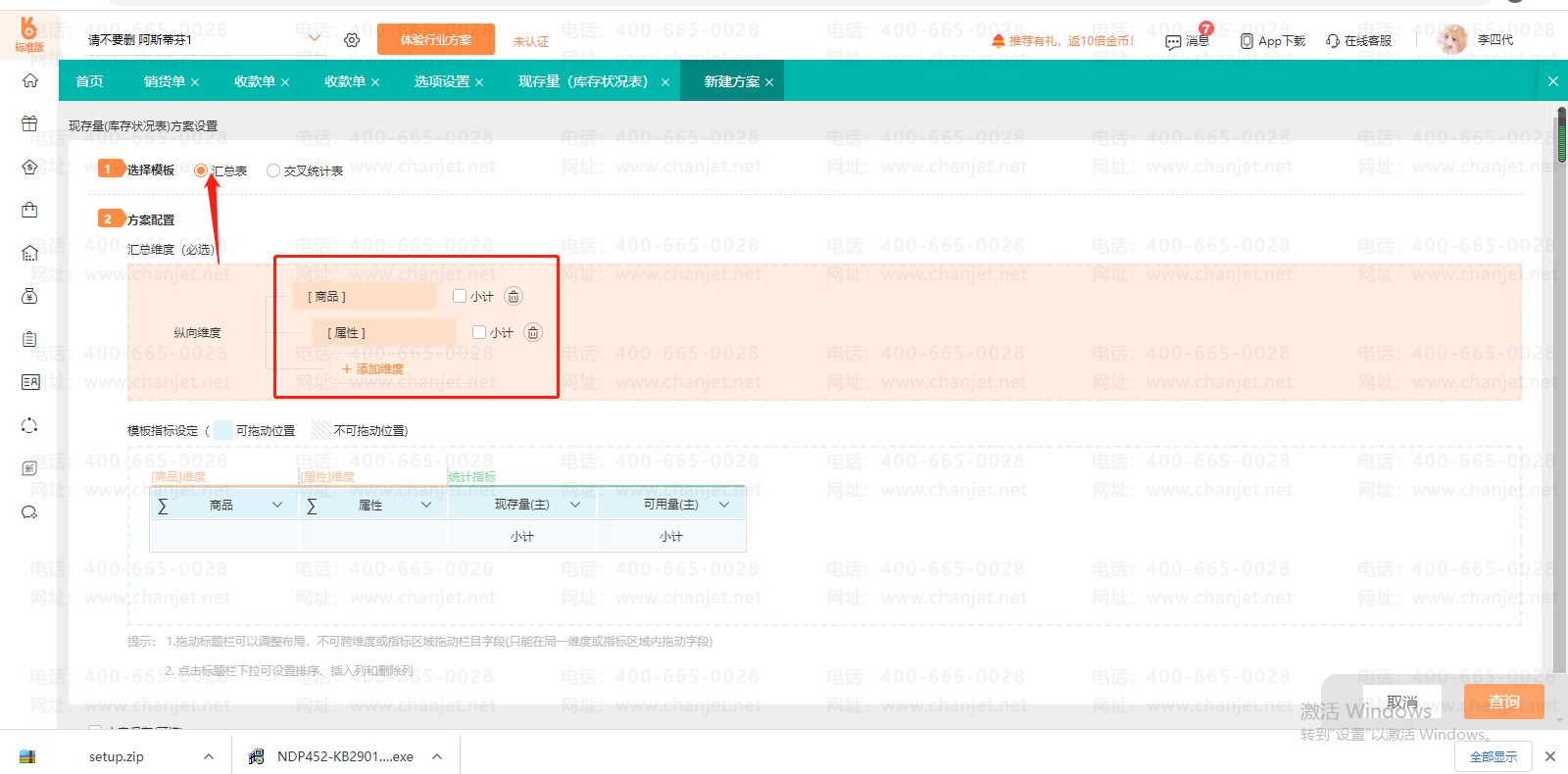Open the 可用量(主) column dropdown
Image resolution: width=1568 pixels, height=774 pixels.
click(724, 505)
